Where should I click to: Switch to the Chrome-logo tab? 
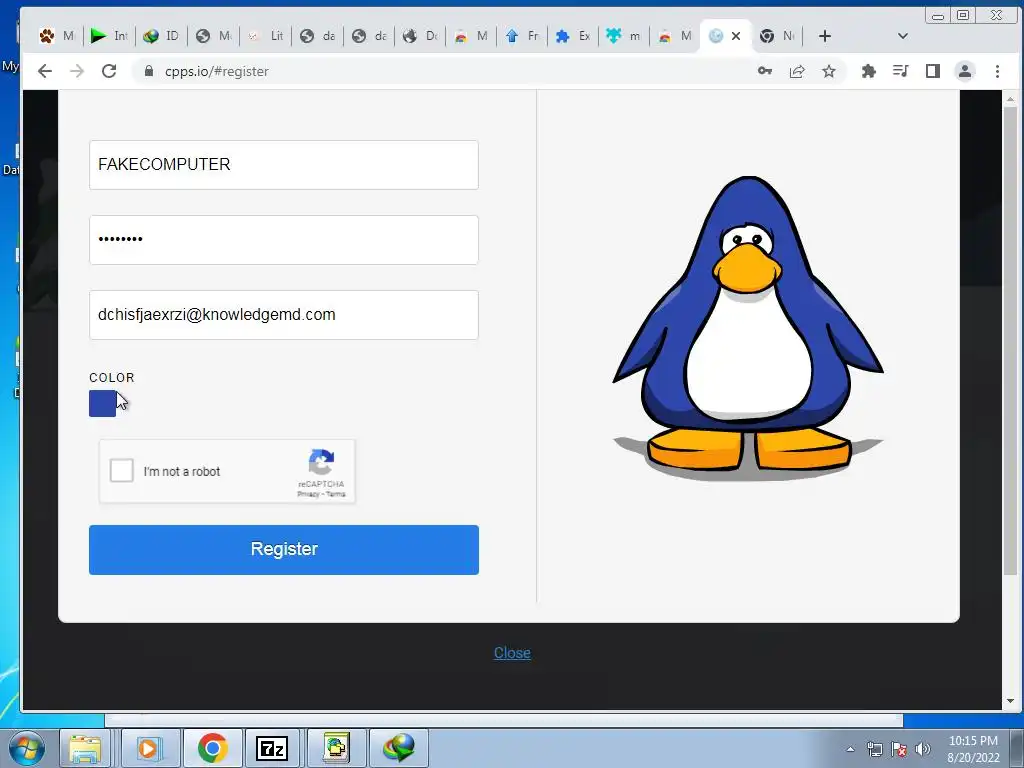[x=777, y=36]
